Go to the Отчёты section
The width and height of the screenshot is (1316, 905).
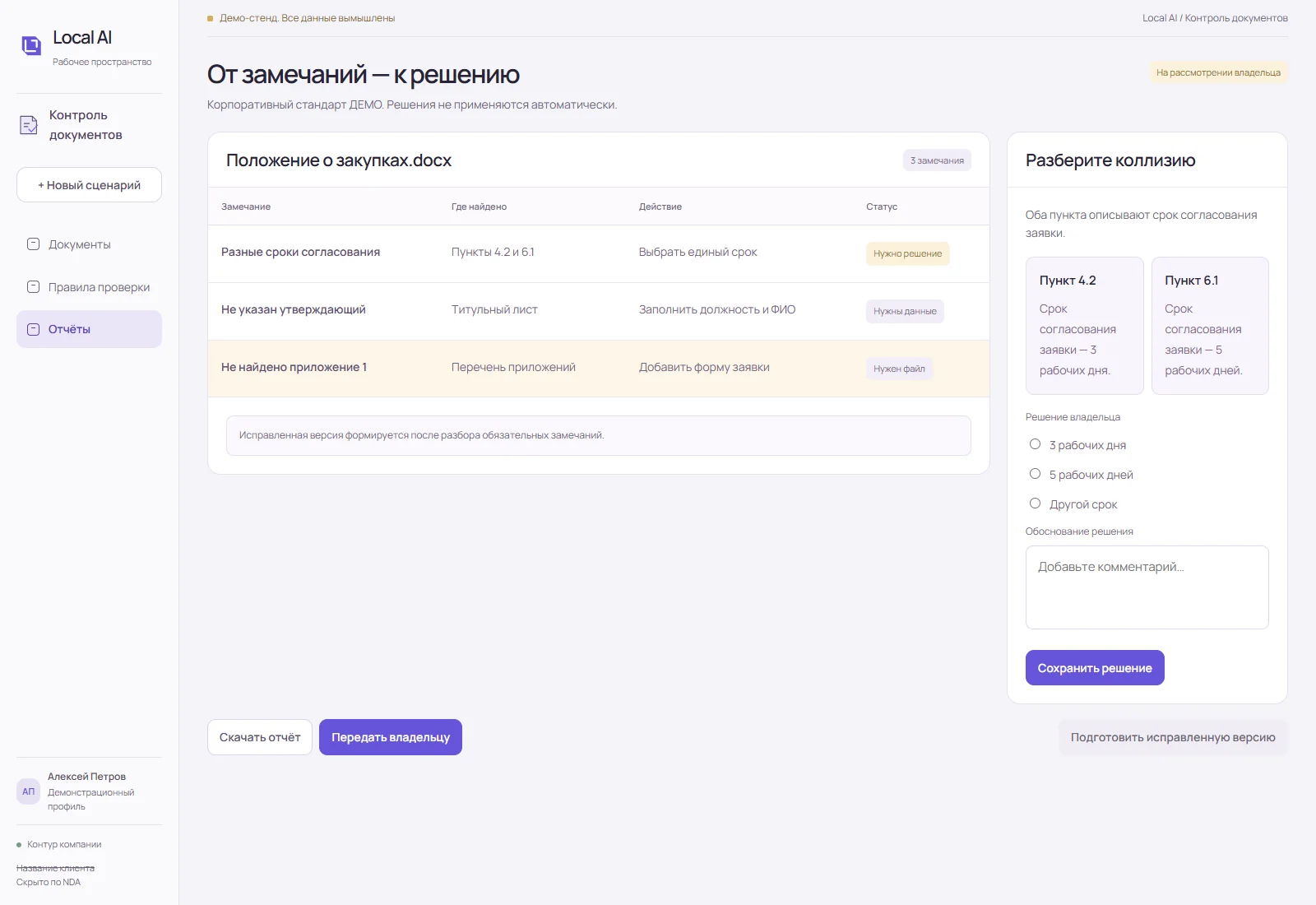[89, 329]
